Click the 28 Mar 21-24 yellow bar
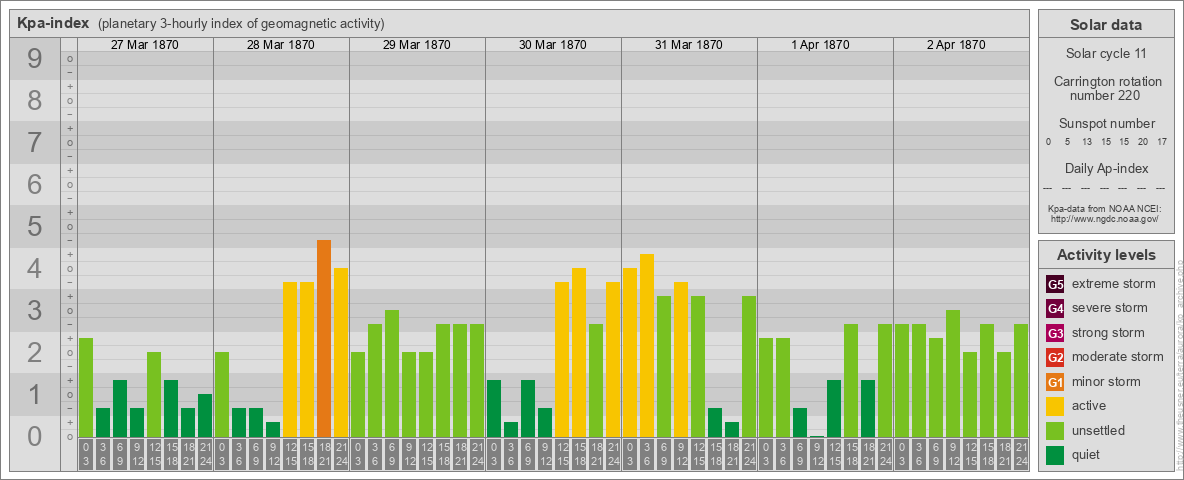1184x480 pixels. (x=341, y=352)
